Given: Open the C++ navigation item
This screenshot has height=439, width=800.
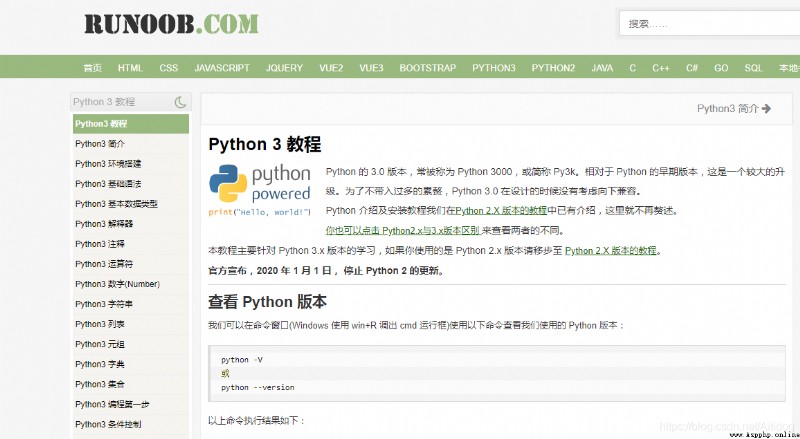Looking at the screenshot, I should point(661,68).
